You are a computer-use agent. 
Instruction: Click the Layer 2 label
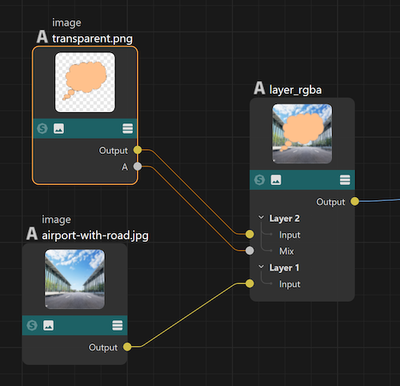(284, 218)
